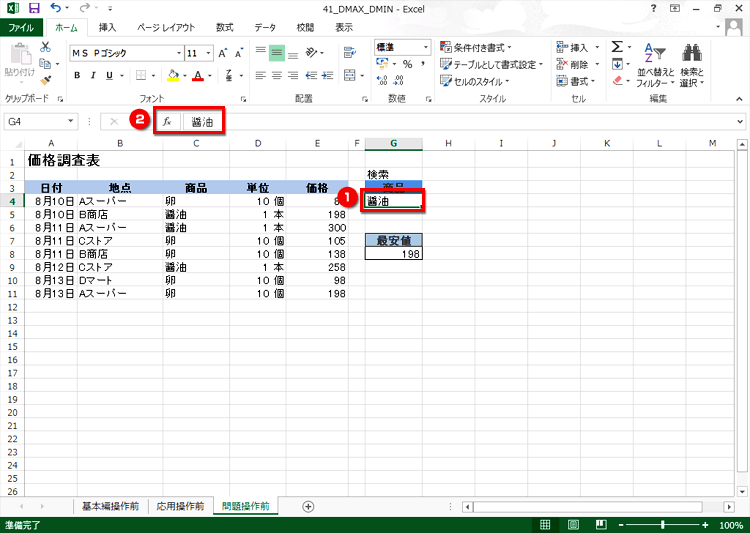Decrease font size with small A icon

[238, 53]
